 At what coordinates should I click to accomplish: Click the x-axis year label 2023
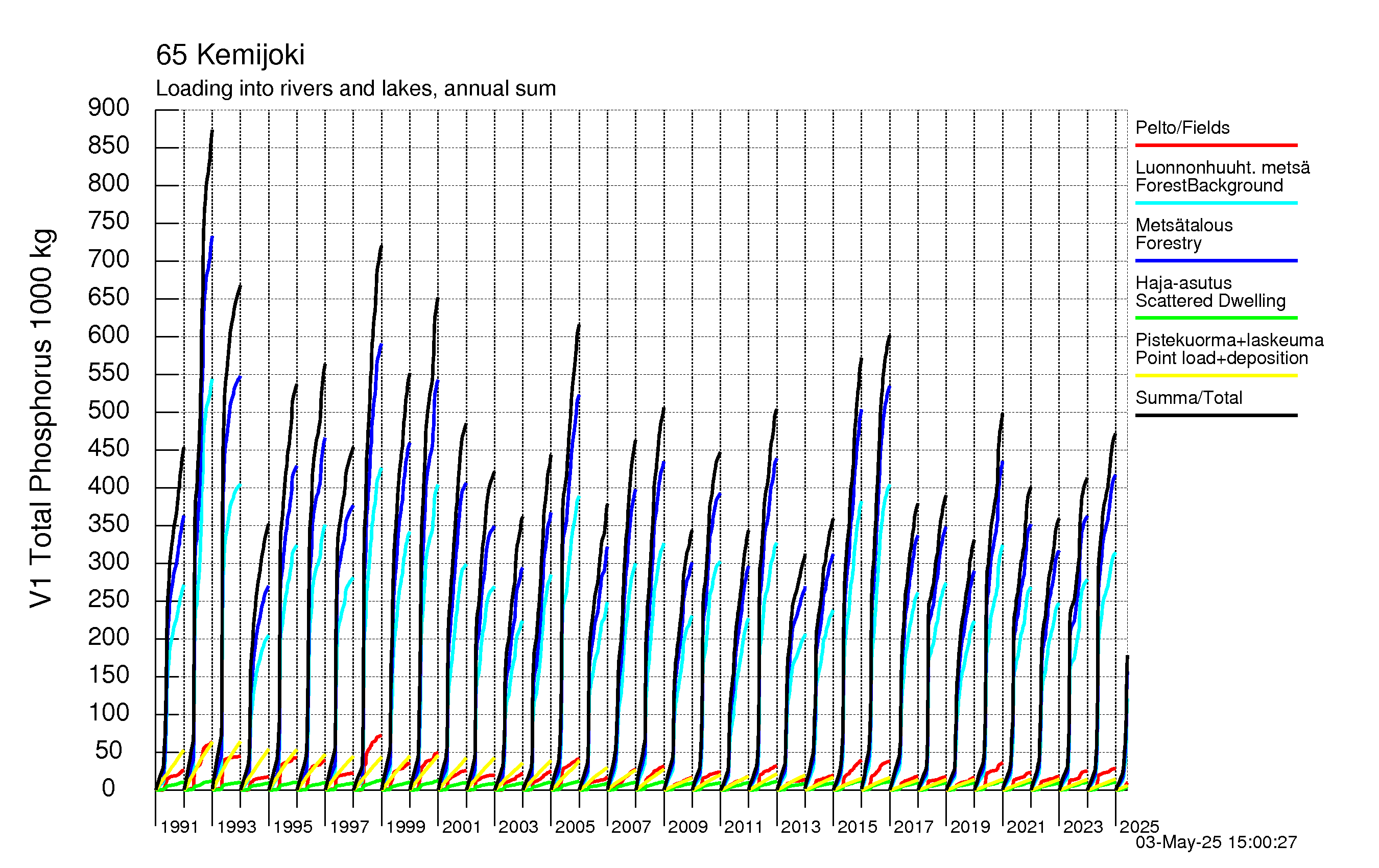point(1083,827)
